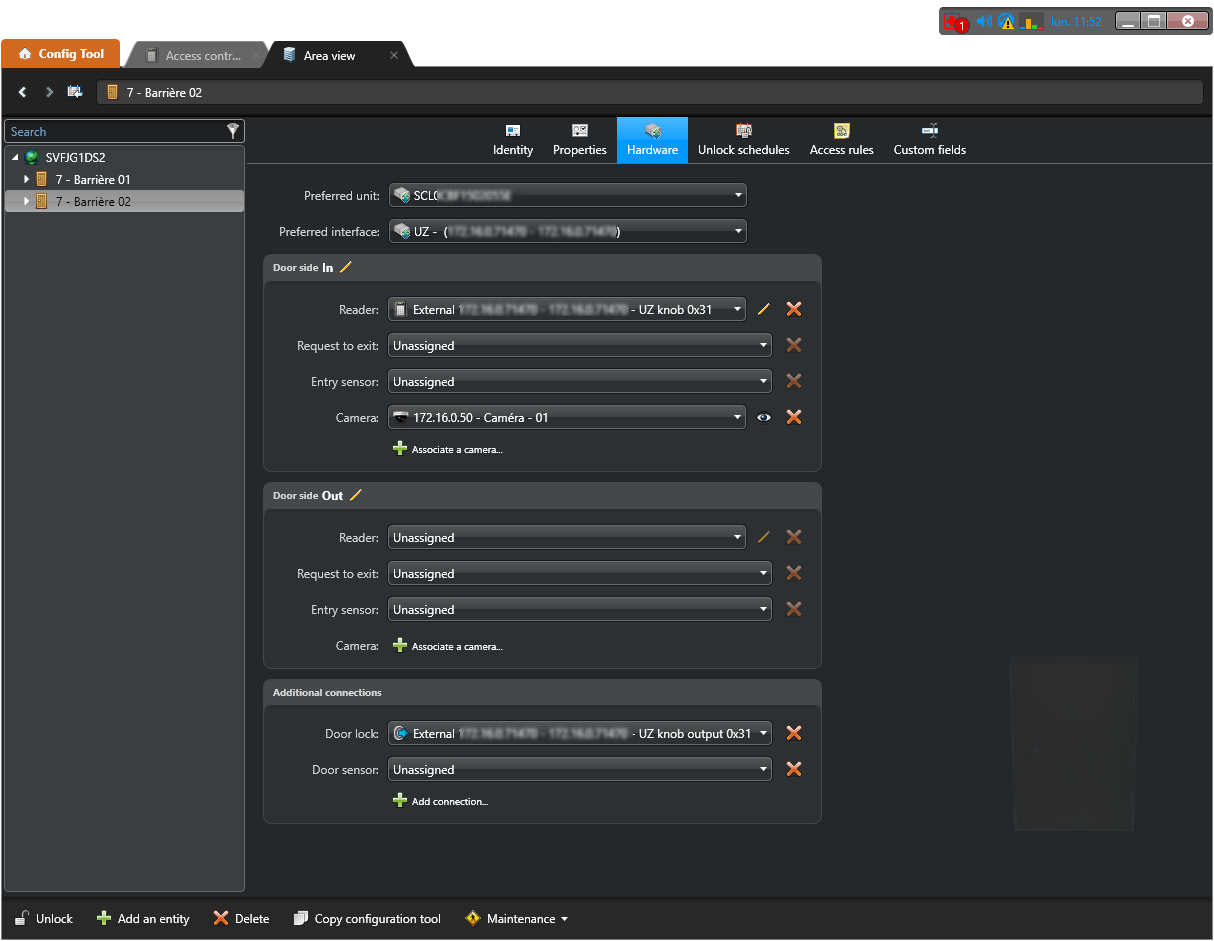Toggle camera preview eye icon
Image resolution: width=1214 pixels, height=941 pixels.
point(764,418)
